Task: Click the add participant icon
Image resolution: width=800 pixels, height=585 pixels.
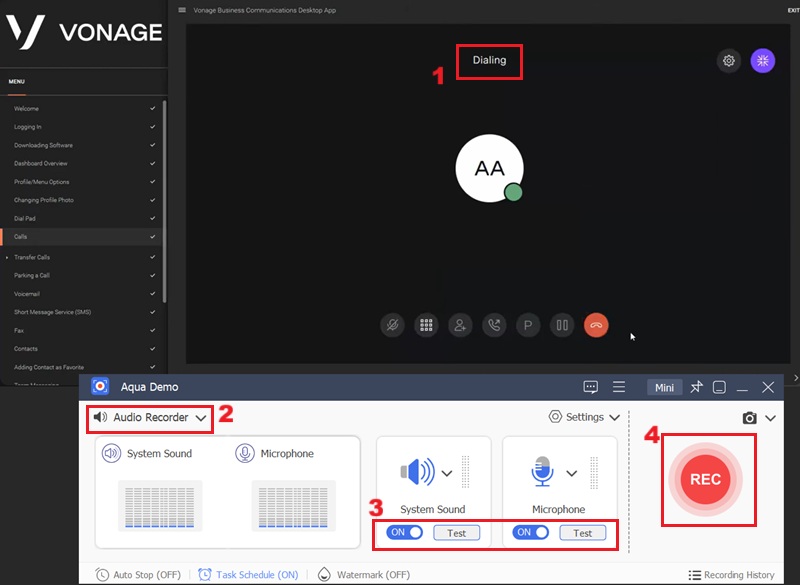Action: pos(460,325)
